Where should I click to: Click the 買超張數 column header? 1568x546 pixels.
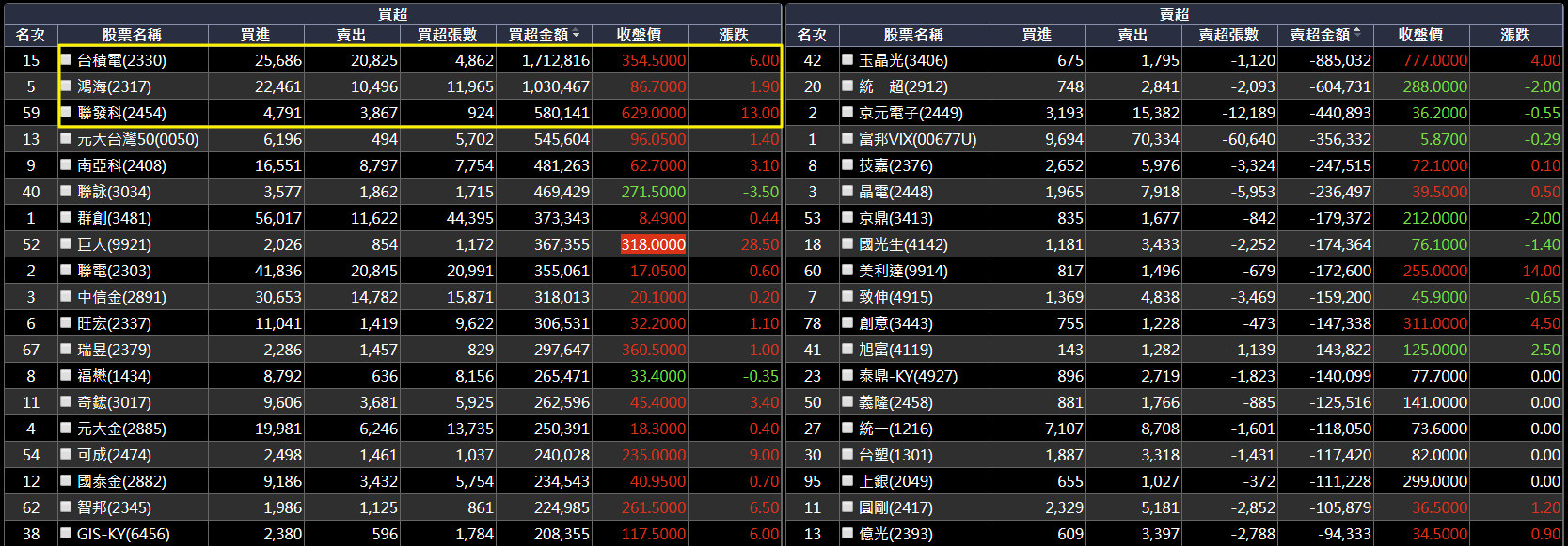(x=448, y=35)
